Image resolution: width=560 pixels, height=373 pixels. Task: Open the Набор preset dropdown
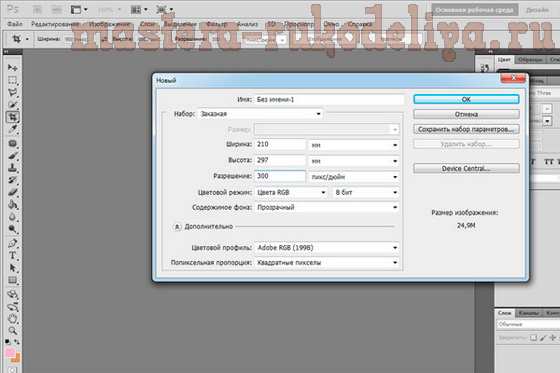tap(261, 114)
